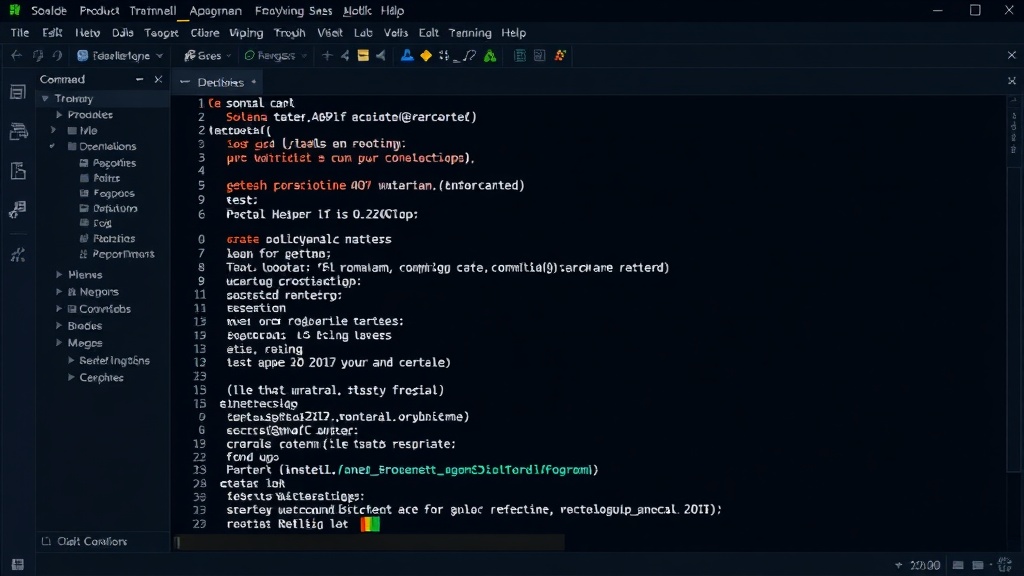Expand the 'Cerphres' tree node
Viewport: 1024px width, 576px height.
[x=71, y=377]
